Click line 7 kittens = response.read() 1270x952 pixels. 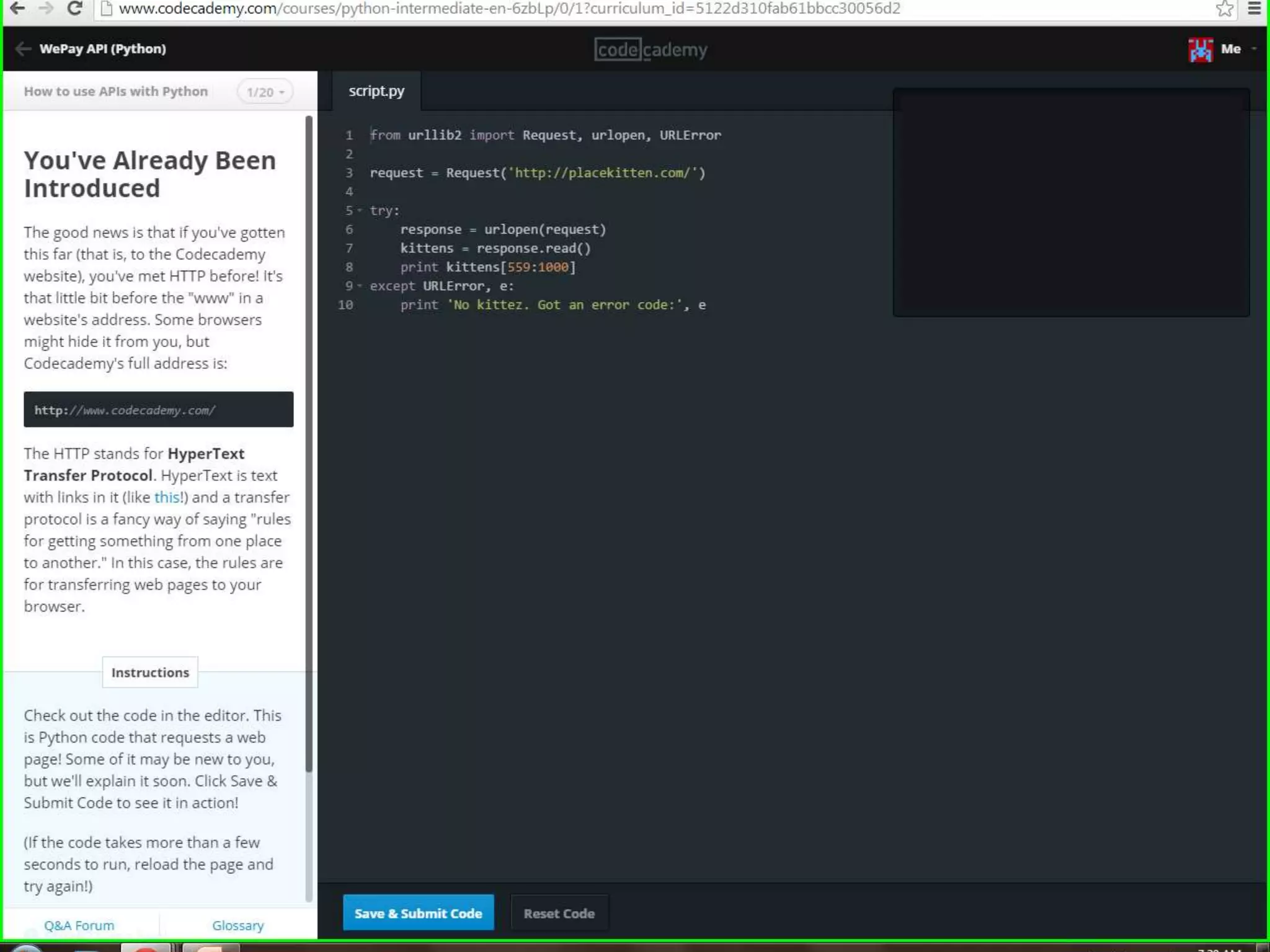point(495,249)
